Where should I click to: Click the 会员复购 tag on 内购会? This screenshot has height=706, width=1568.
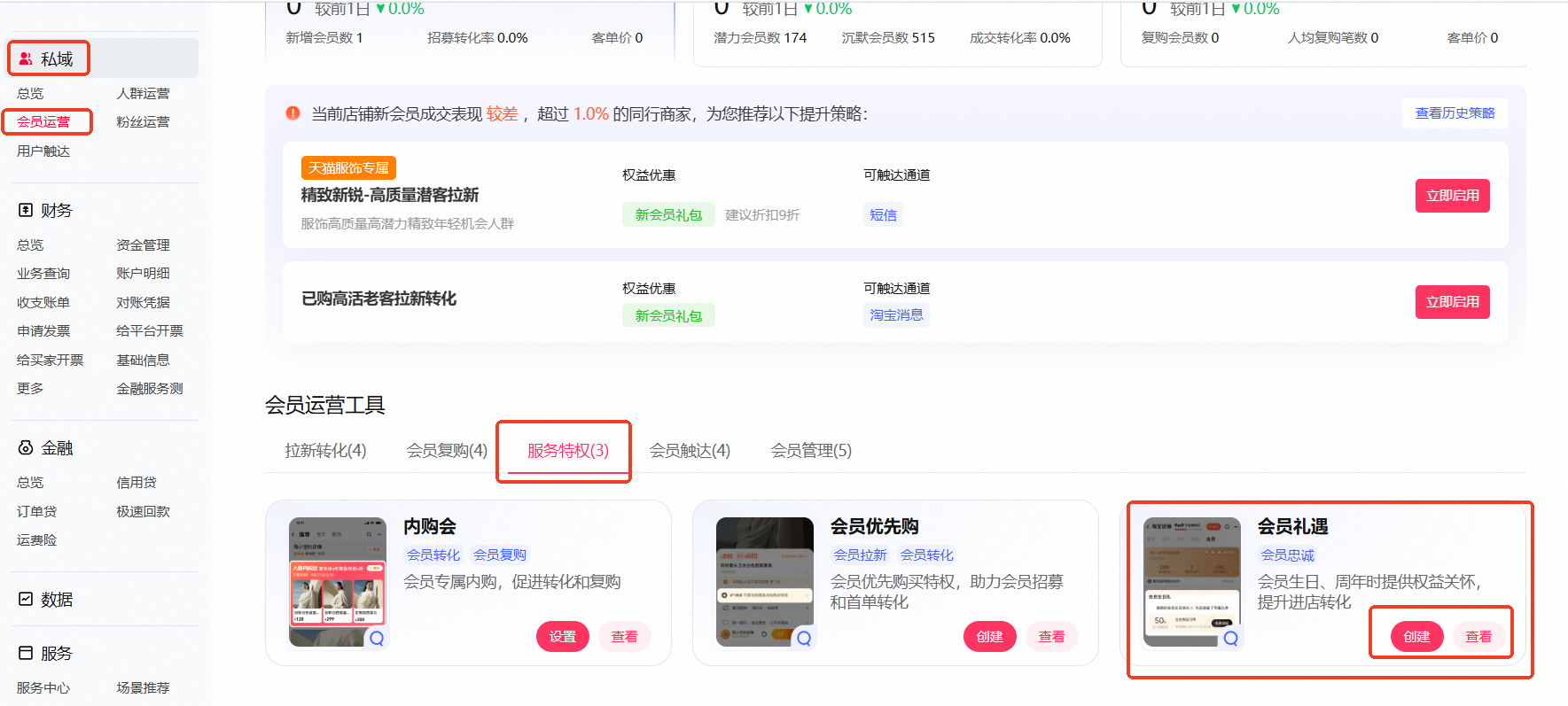point(500,555)
